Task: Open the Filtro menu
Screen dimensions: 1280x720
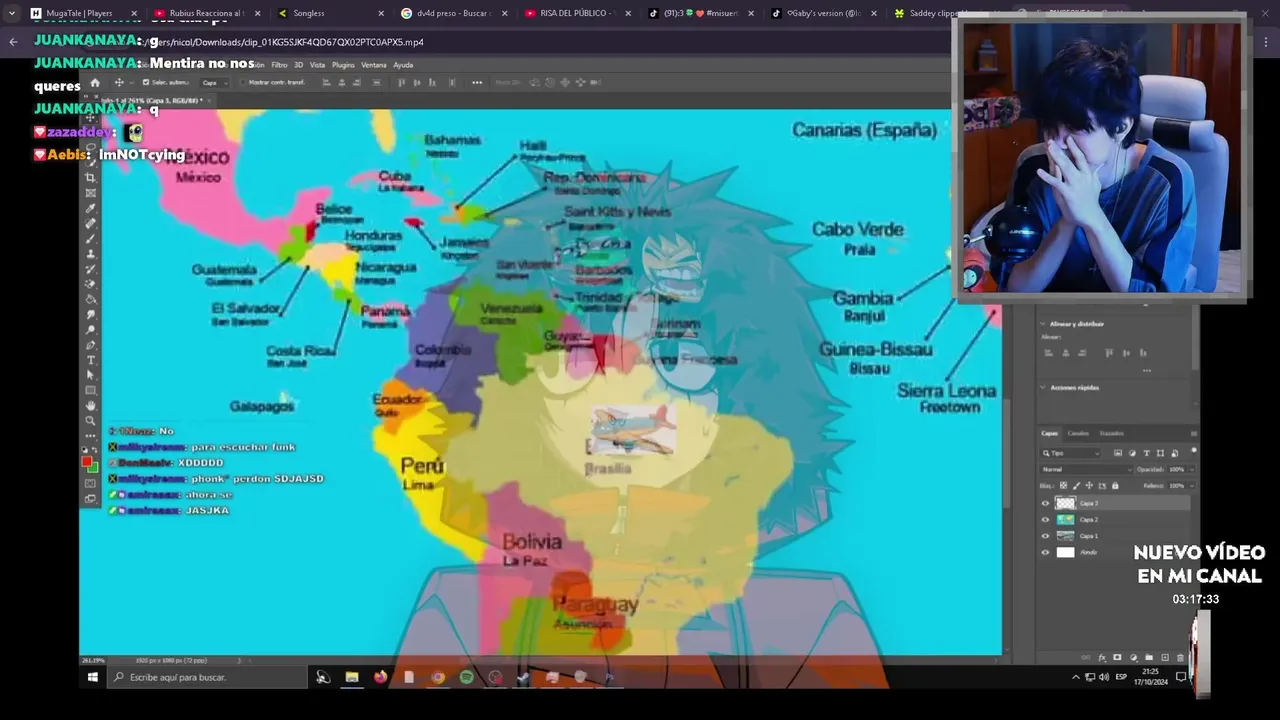Action: (x=279, y=65)
